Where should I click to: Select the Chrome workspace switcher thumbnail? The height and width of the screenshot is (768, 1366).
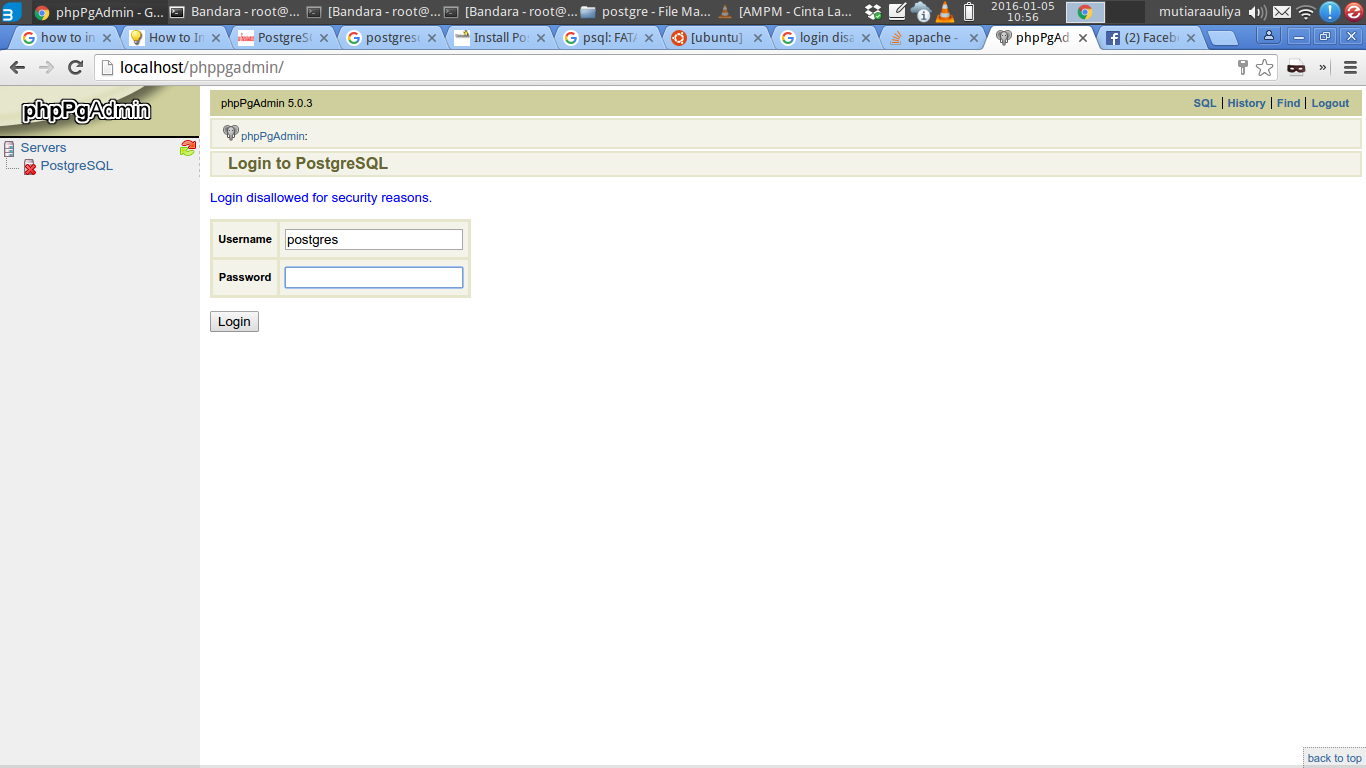pyautogui.click(x=1085, y=12)
